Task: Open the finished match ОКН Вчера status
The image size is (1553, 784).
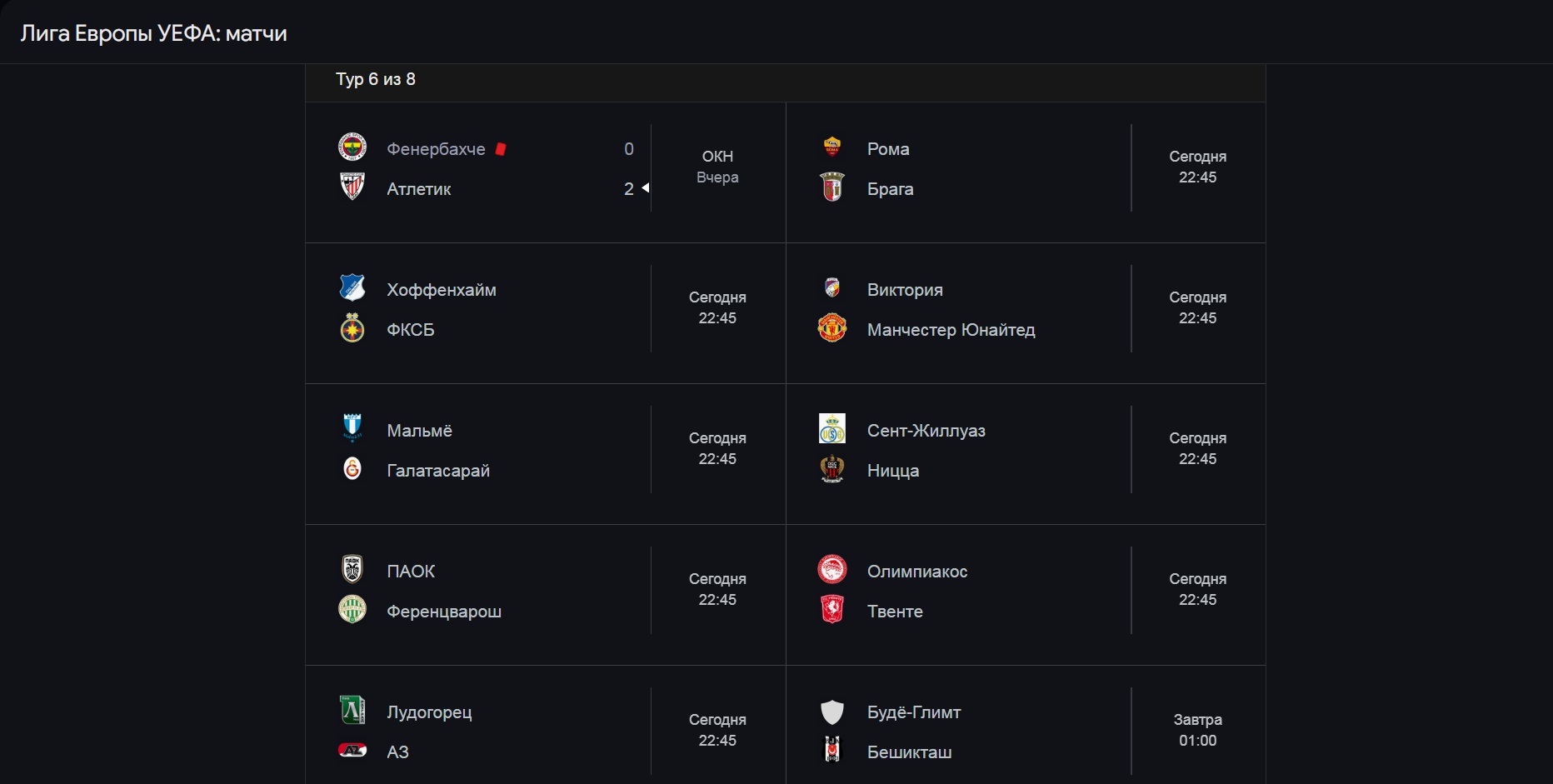Action: (x=717, y=167)
